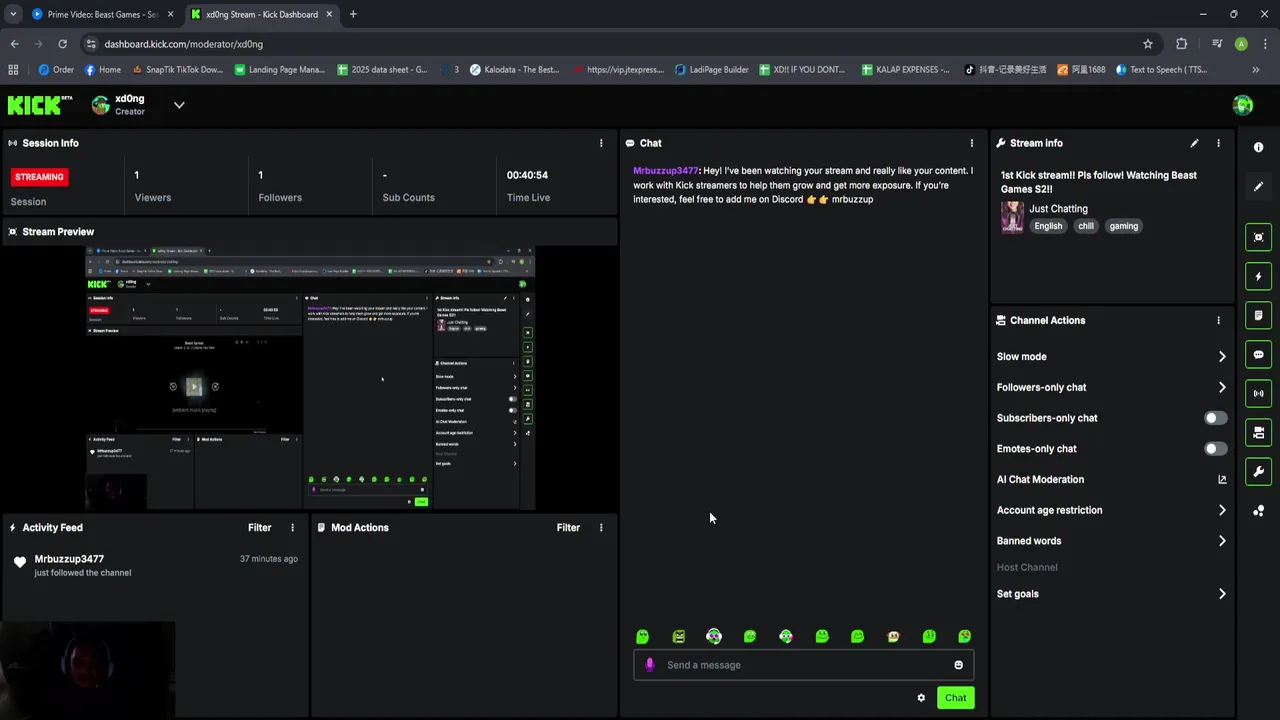Select the xd0ng Stream Kick Dashboard tab
The image size is (1280, 720).
pyautogui.click(x=261, y=14)
